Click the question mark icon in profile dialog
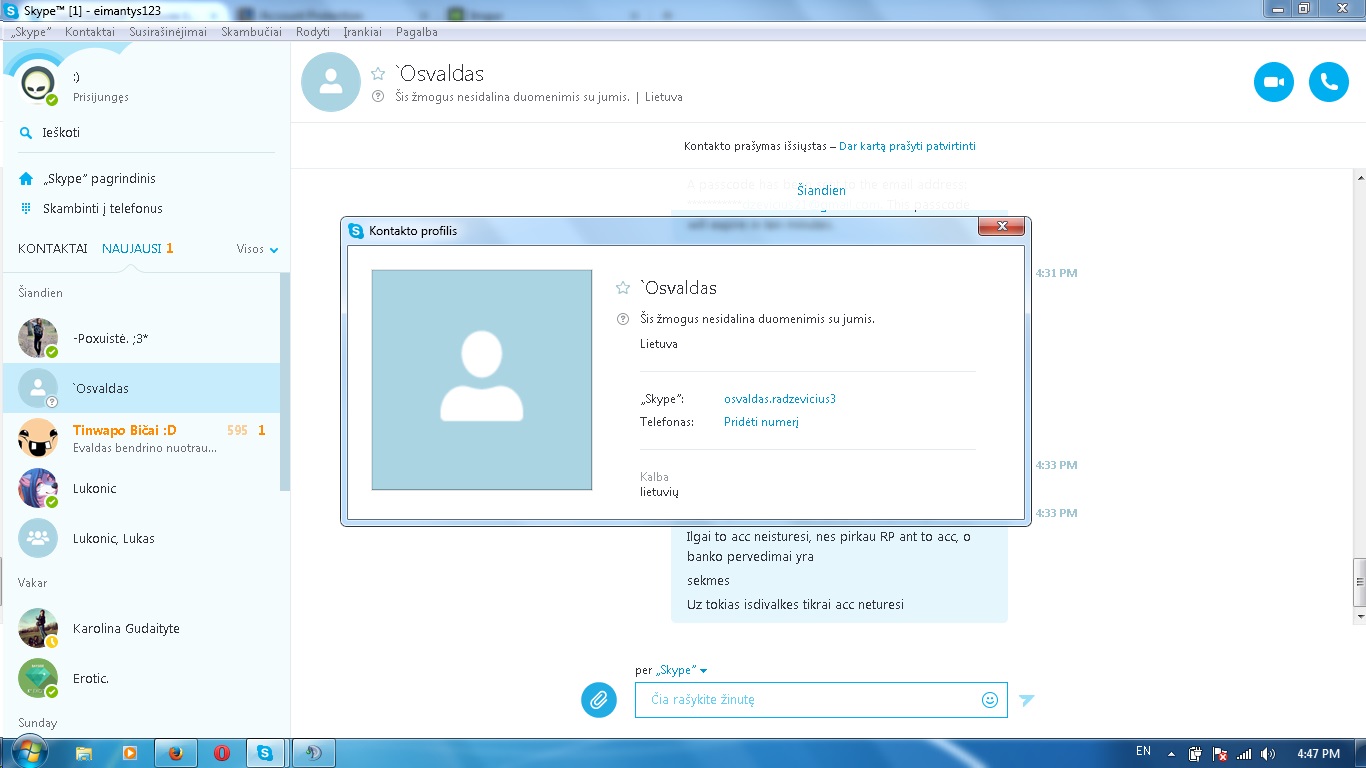The height and width of the screenshot is (768, 1366). click(623, 319)
